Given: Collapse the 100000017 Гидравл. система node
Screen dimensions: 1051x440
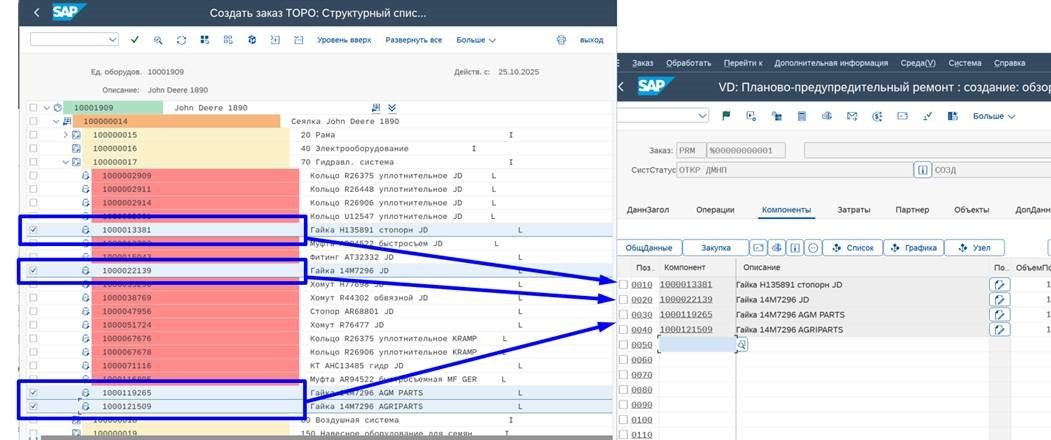Looking at the screenshot, I should pos(66,161).
